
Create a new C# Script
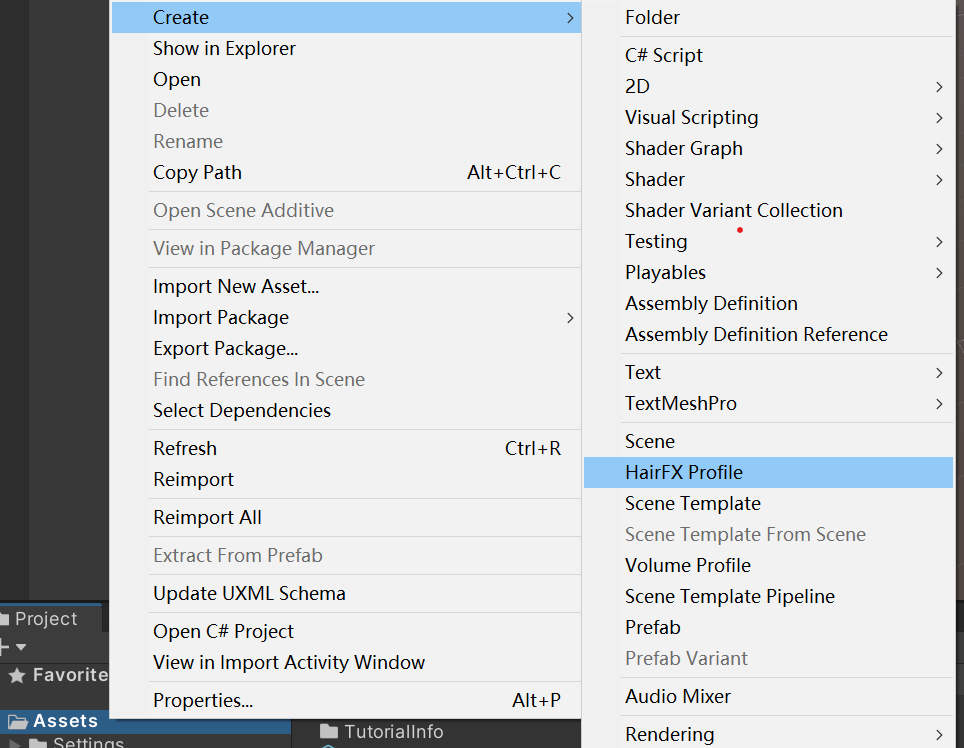[662, 55]
